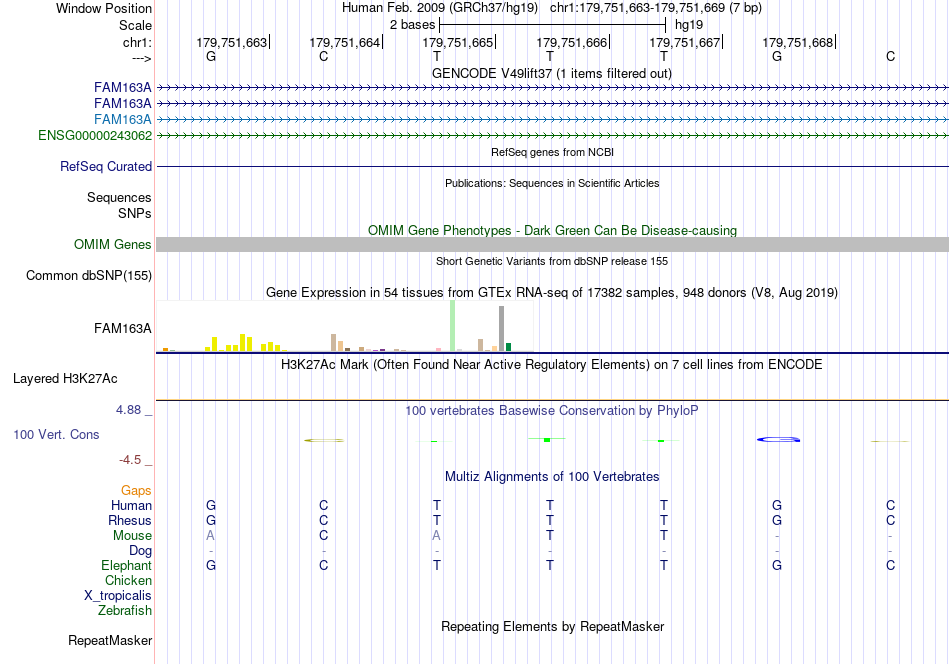Open the ENSG00000243062 gene label
Screen dimensions: 950x664
point(95,136)
